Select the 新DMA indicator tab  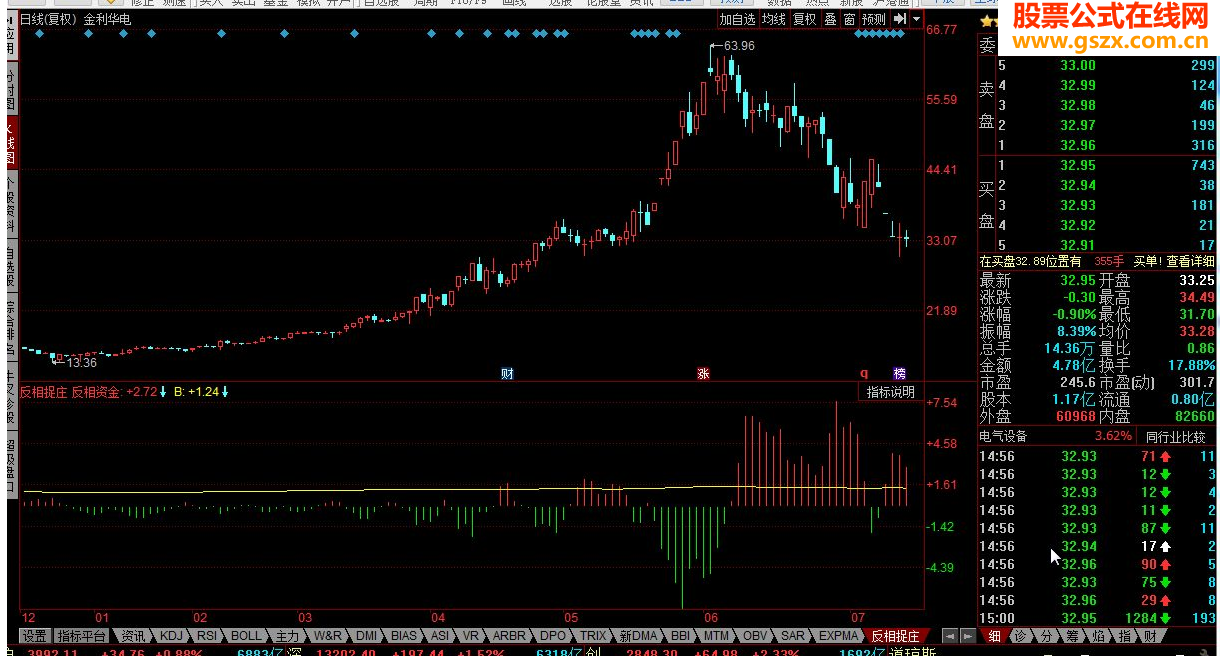(638, 636)
